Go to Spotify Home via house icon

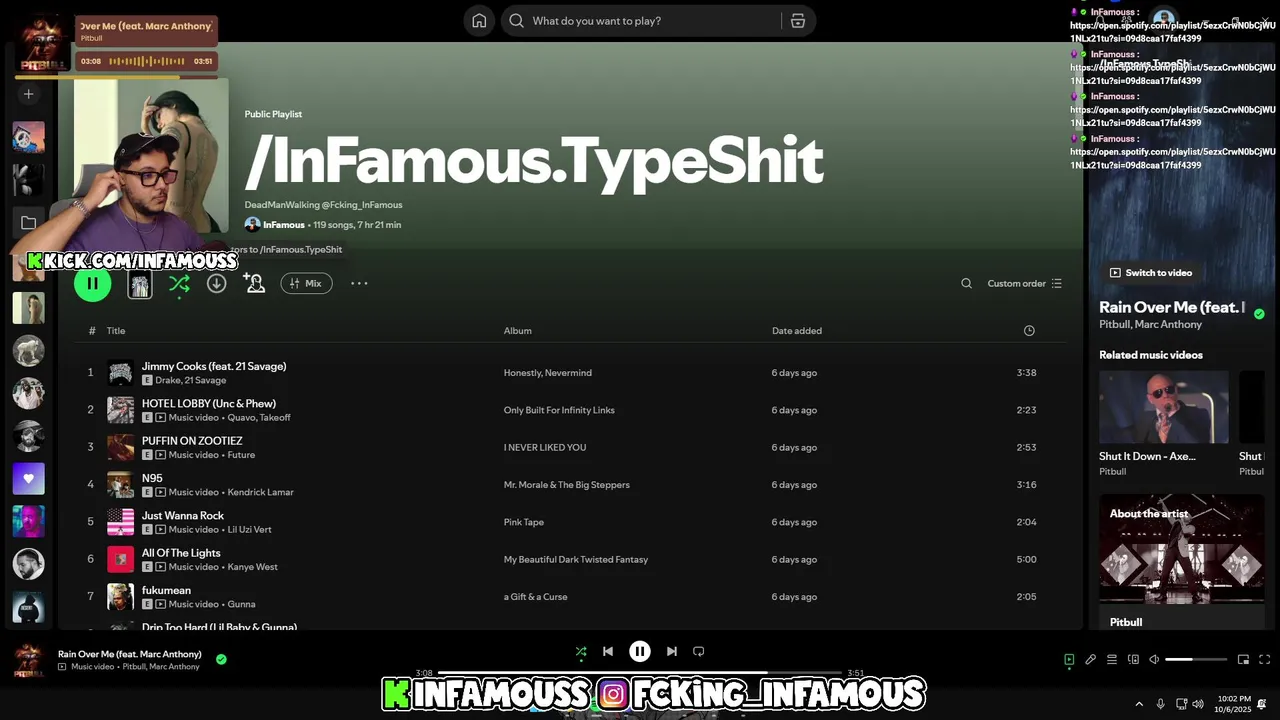click(x=479, y=21)
